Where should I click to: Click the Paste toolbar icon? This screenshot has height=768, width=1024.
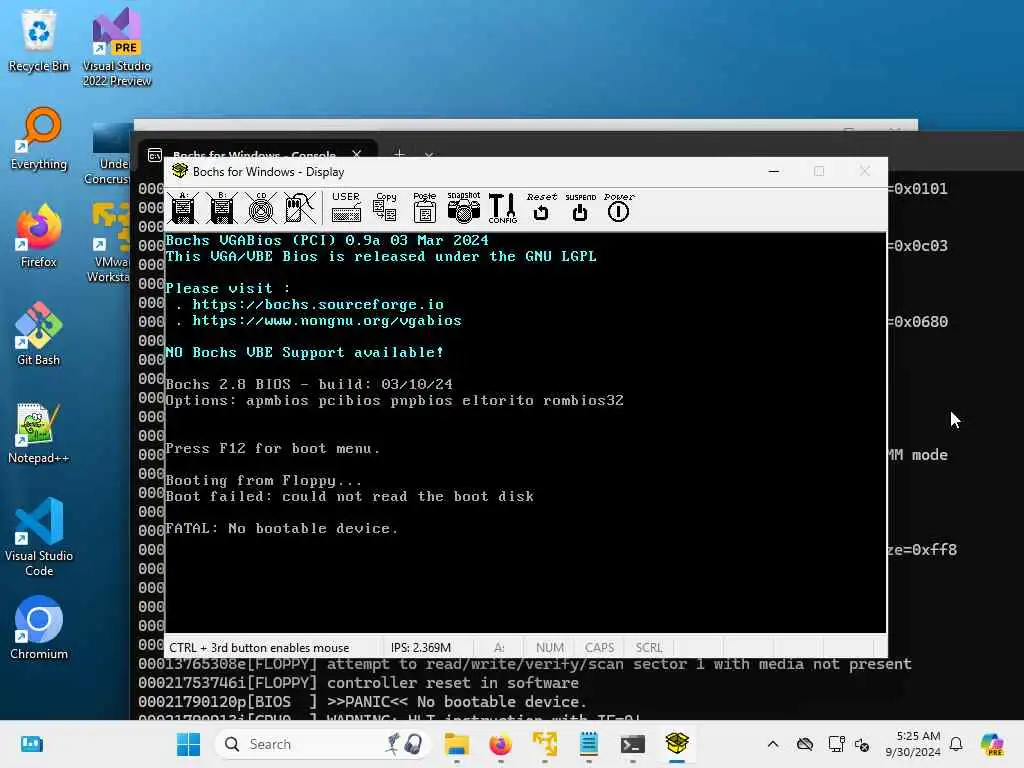424,208
